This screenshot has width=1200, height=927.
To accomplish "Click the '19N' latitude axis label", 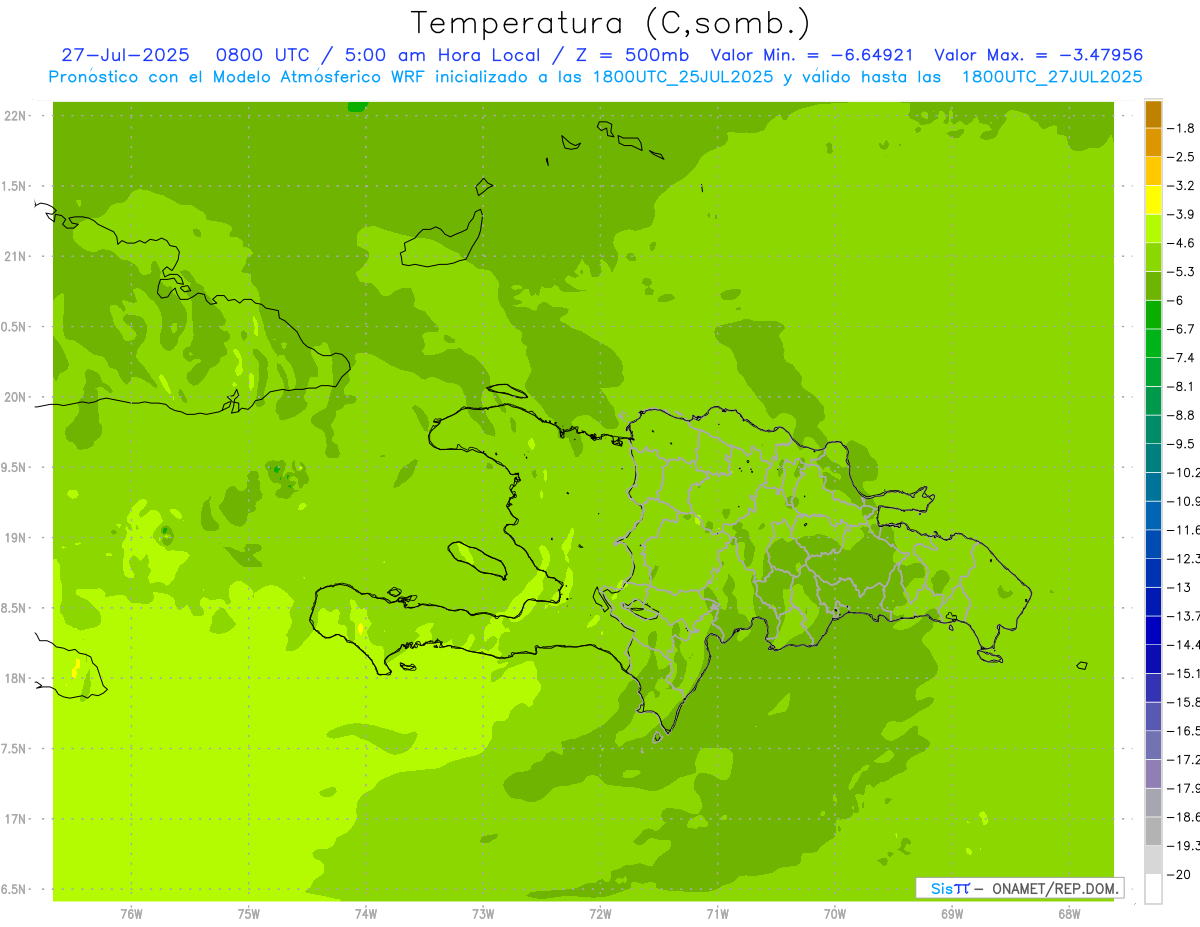I will pyautogui.click(x=15, y=538).
